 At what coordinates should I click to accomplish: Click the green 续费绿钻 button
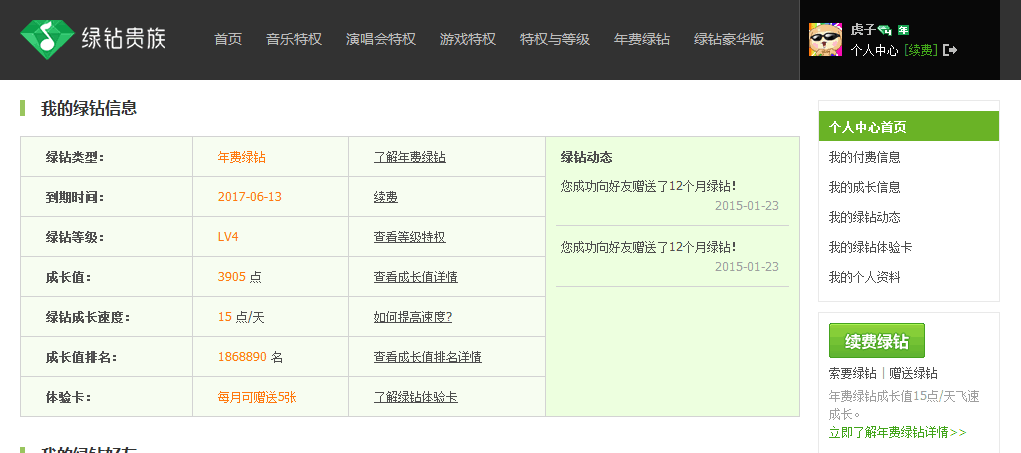876,340
